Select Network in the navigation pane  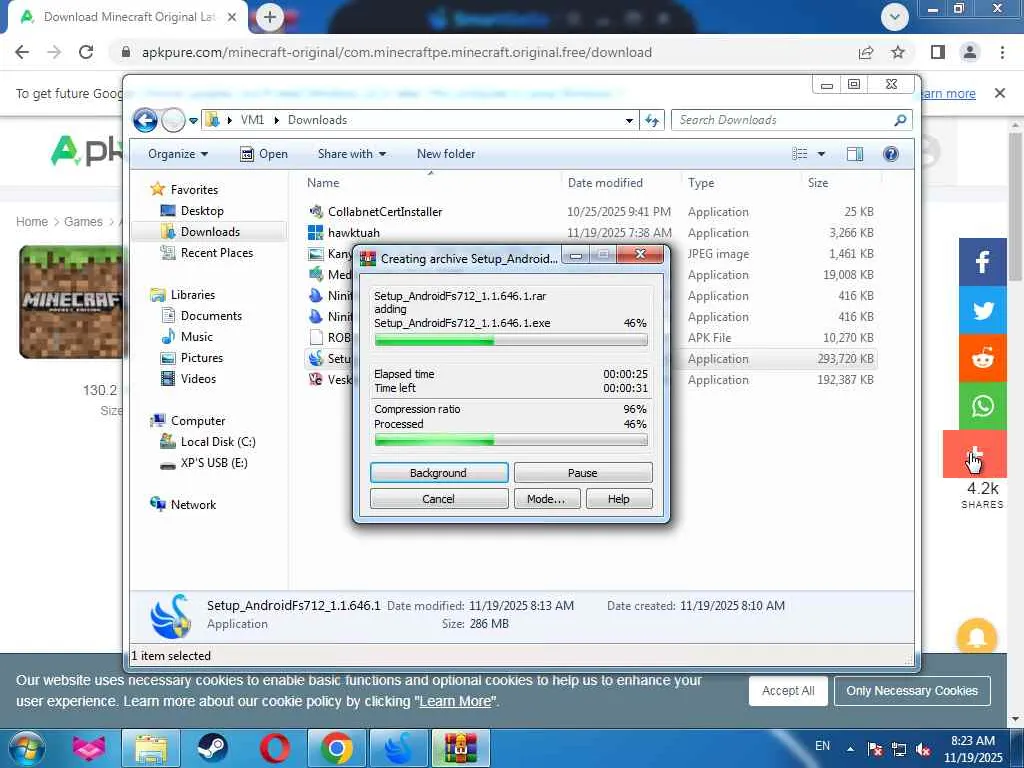point(193,505)
